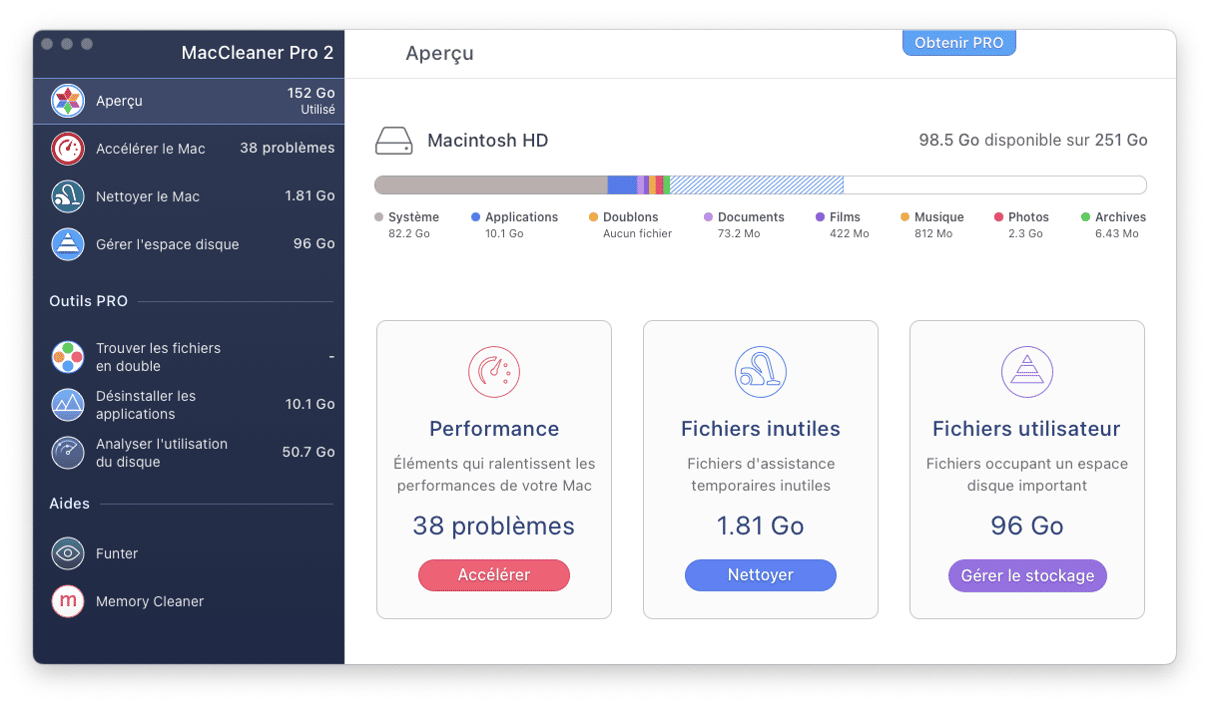Click the Nettoyer le Mac vacuum icon

coord(68,197)
